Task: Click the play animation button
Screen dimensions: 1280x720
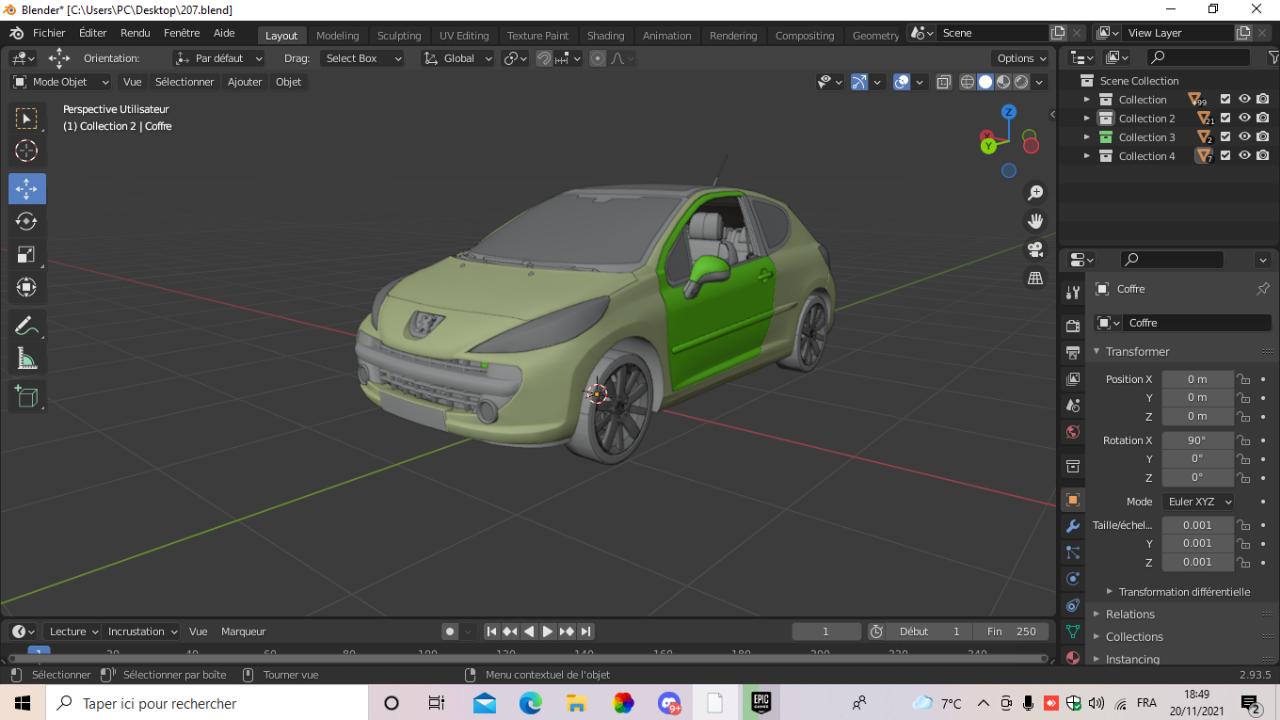Action: coord(547,631)
